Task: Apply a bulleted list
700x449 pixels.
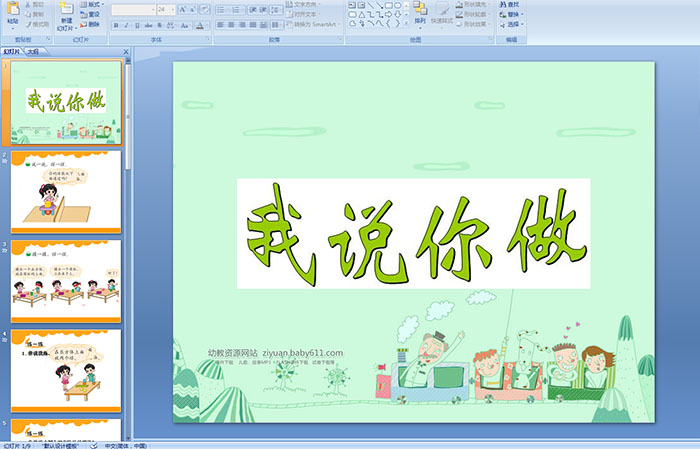Action: point(222,9)
